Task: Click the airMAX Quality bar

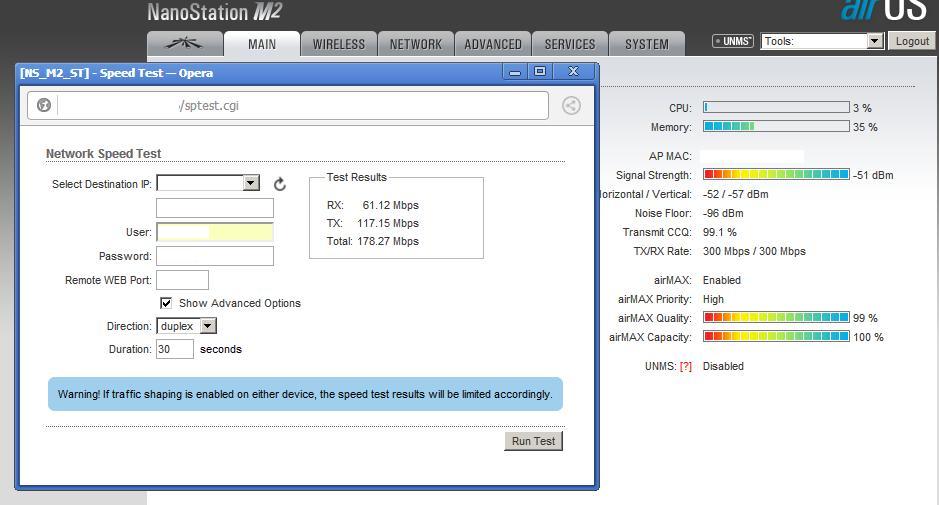Action: tap(776, 317)
